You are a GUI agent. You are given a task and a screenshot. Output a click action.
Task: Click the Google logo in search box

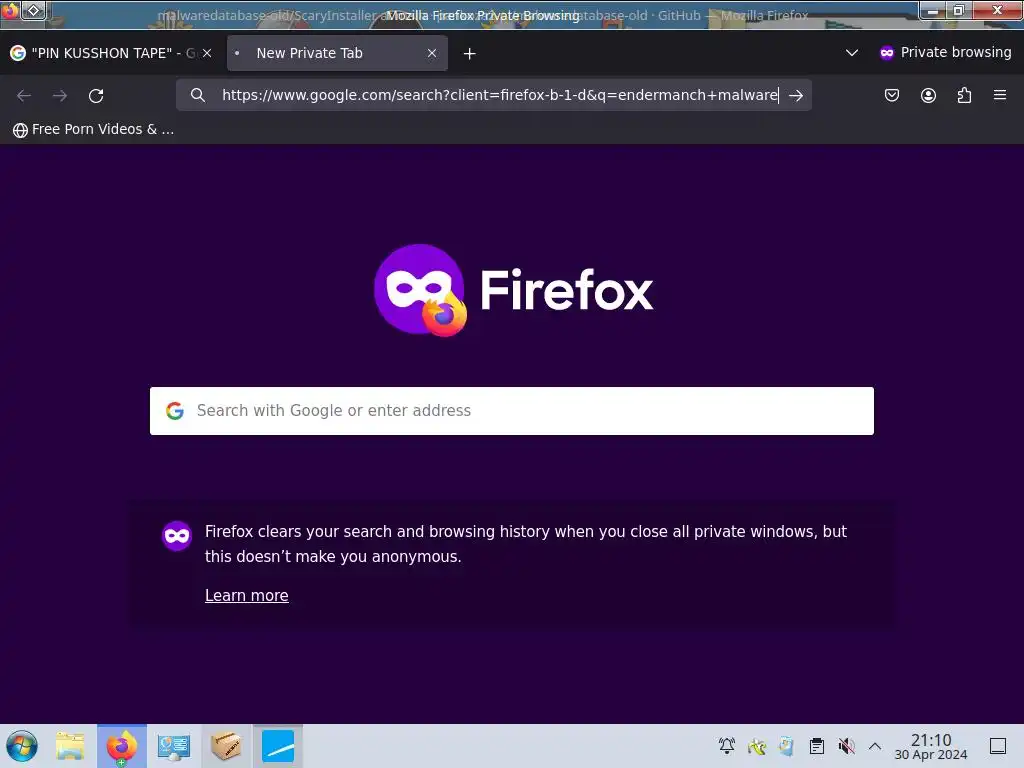[x=174, y=411]
